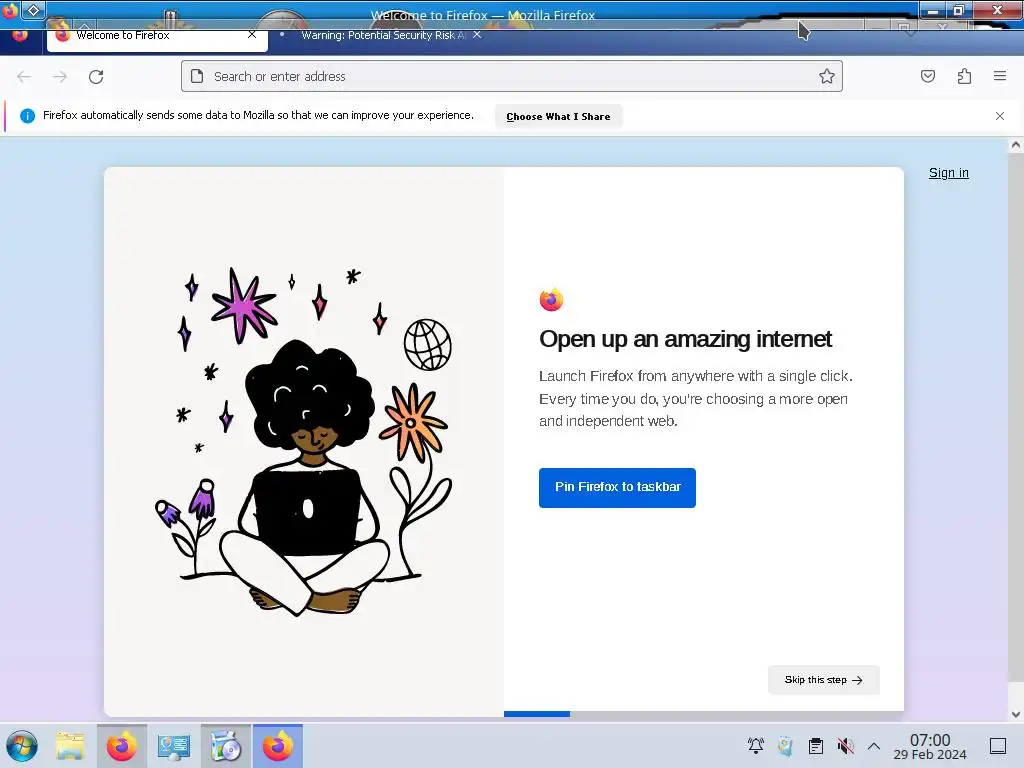Click the tray icon beside notification bell
Screen dimensions: 1024x768
tap(786, 746)
